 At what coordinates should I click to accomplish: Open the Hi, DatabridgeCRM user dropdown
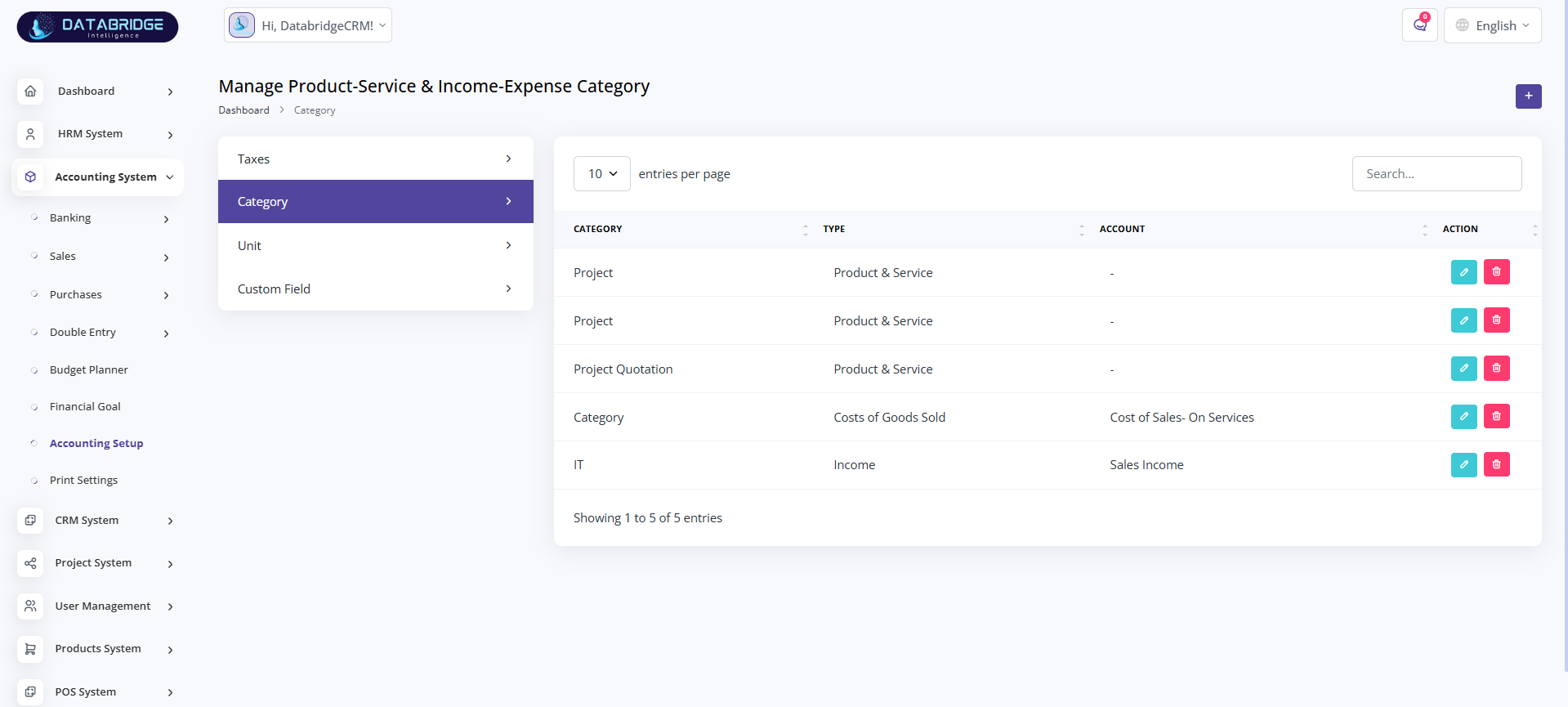tap(308, 25)
